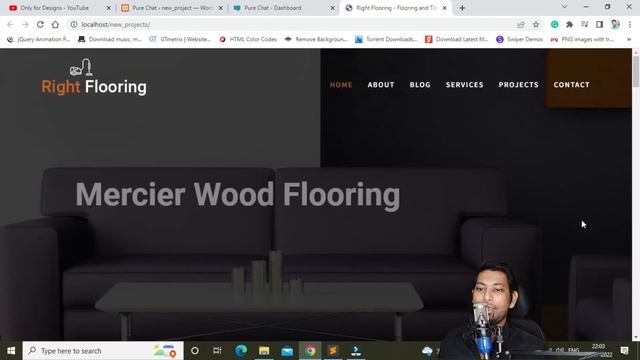Close the Pure Chat Dashboard tab
640x360 pixels.
(x=333, y=8)
